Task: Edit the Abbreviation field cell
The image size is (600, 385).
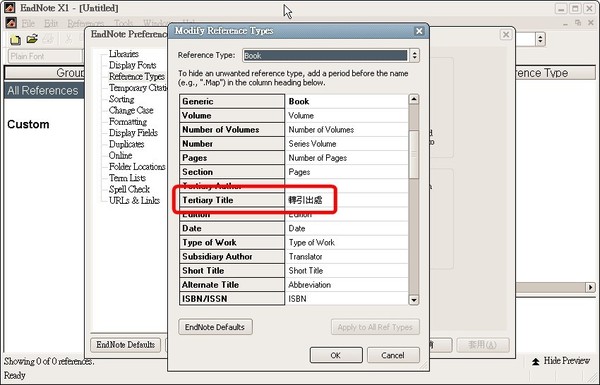Action: coord(347,285)
